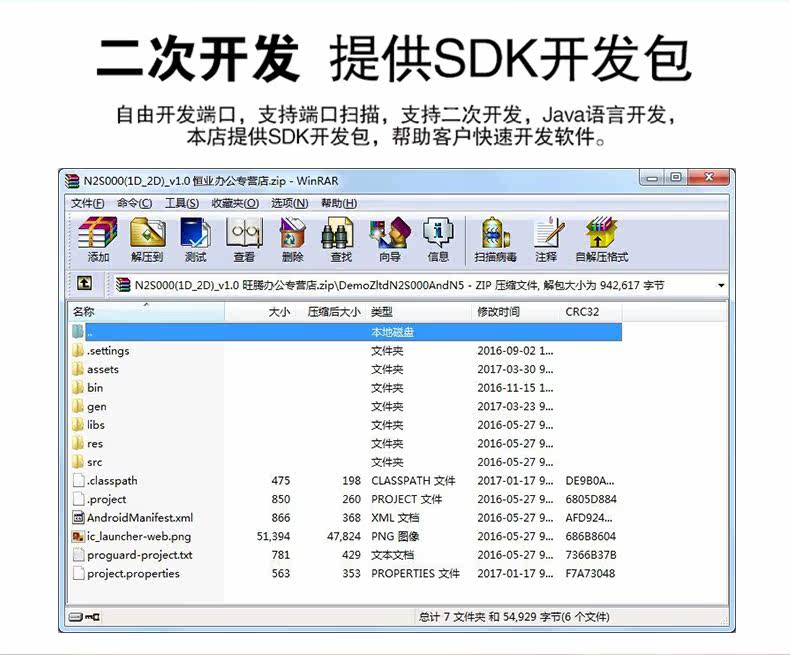Click CRC32 value 7366B37B
The image size is (790, 655).
click(590, 555)
